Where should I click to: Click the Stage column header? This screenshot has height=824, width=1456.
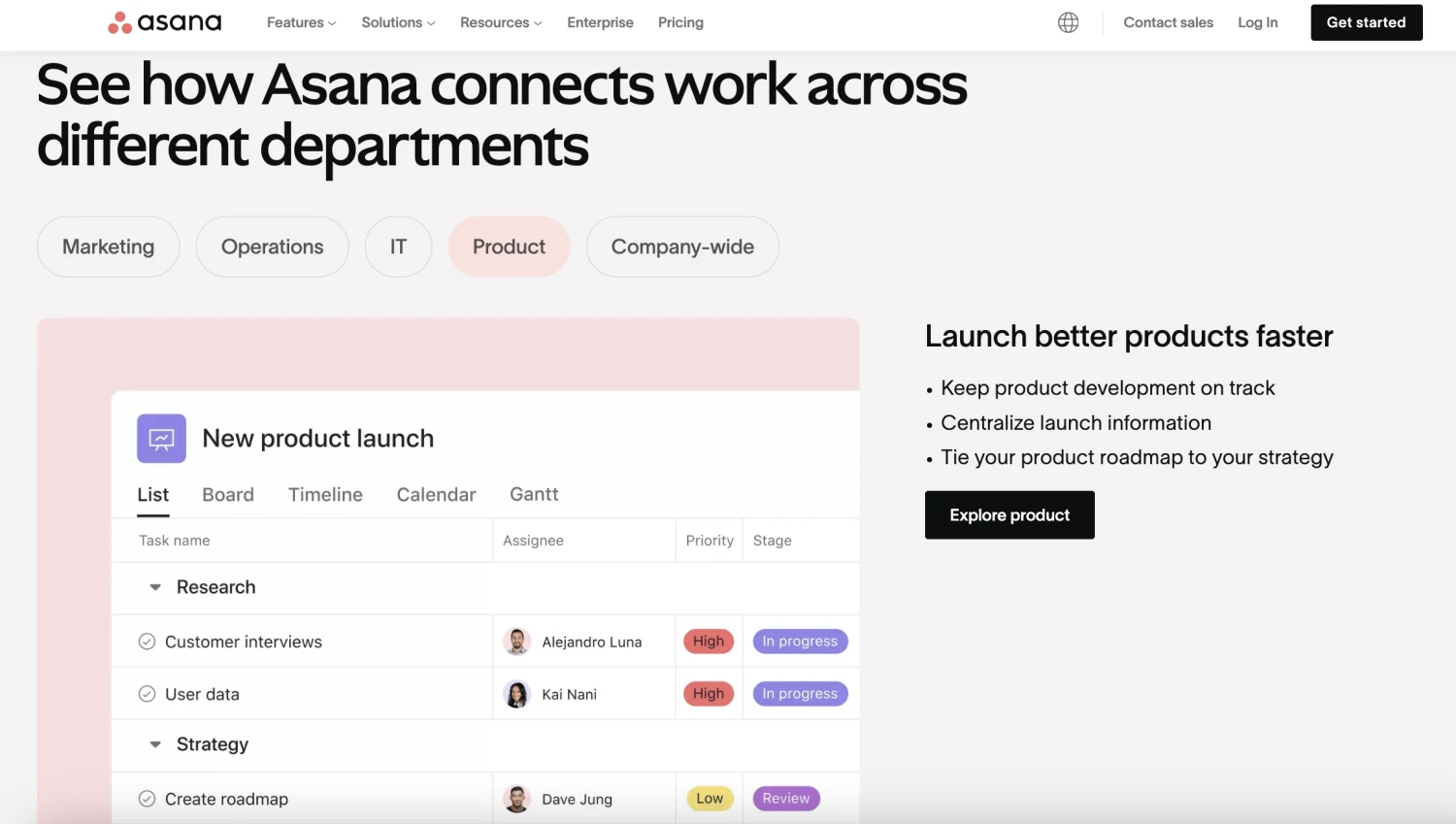[773, 541]
